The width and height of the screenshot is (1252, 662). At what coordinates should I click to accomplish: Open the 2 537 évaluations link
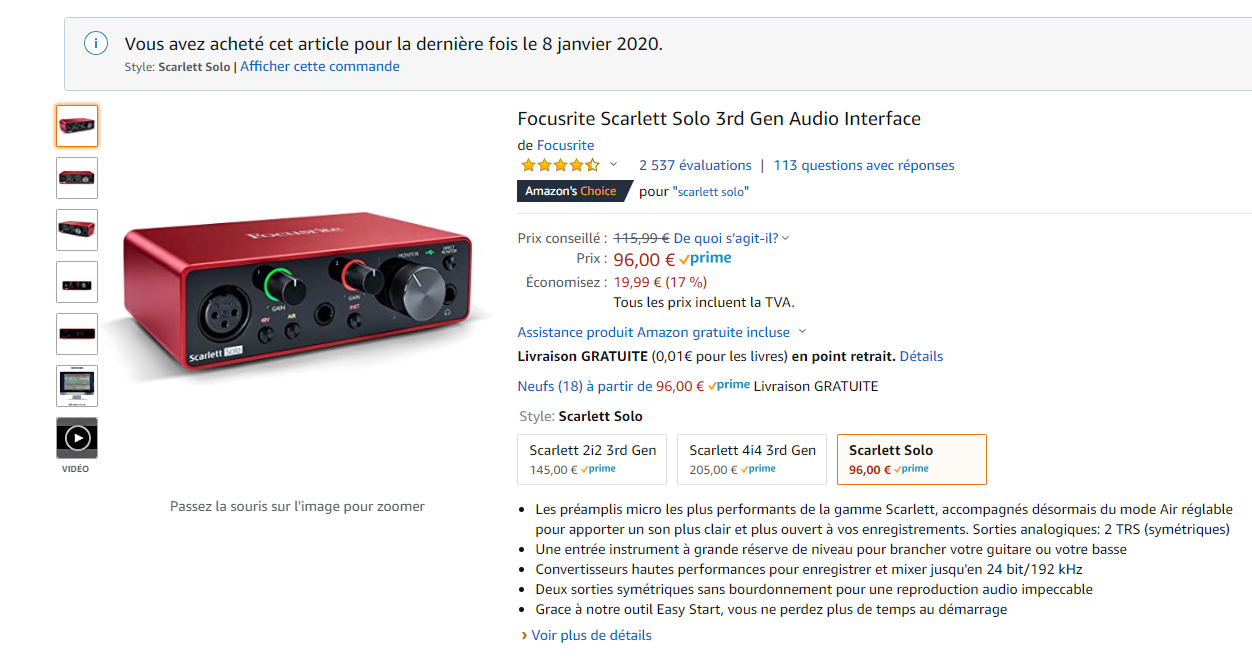tap(695, 165)
